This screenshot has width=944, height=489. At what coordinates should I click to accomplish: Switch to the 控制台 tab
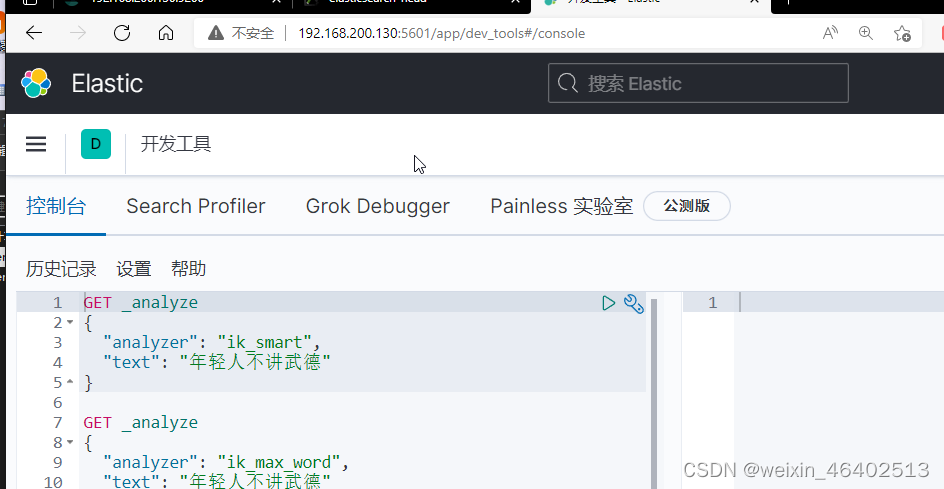click(x=56, y=206)
